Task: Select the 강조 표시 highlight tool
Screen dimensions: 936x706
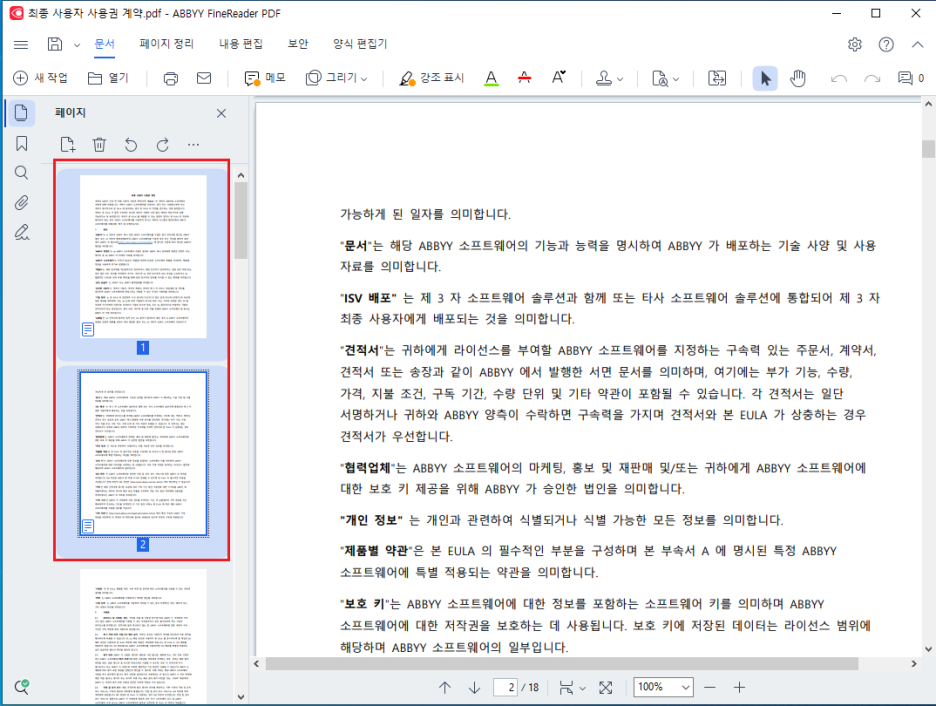Action: tap(432, 78)
